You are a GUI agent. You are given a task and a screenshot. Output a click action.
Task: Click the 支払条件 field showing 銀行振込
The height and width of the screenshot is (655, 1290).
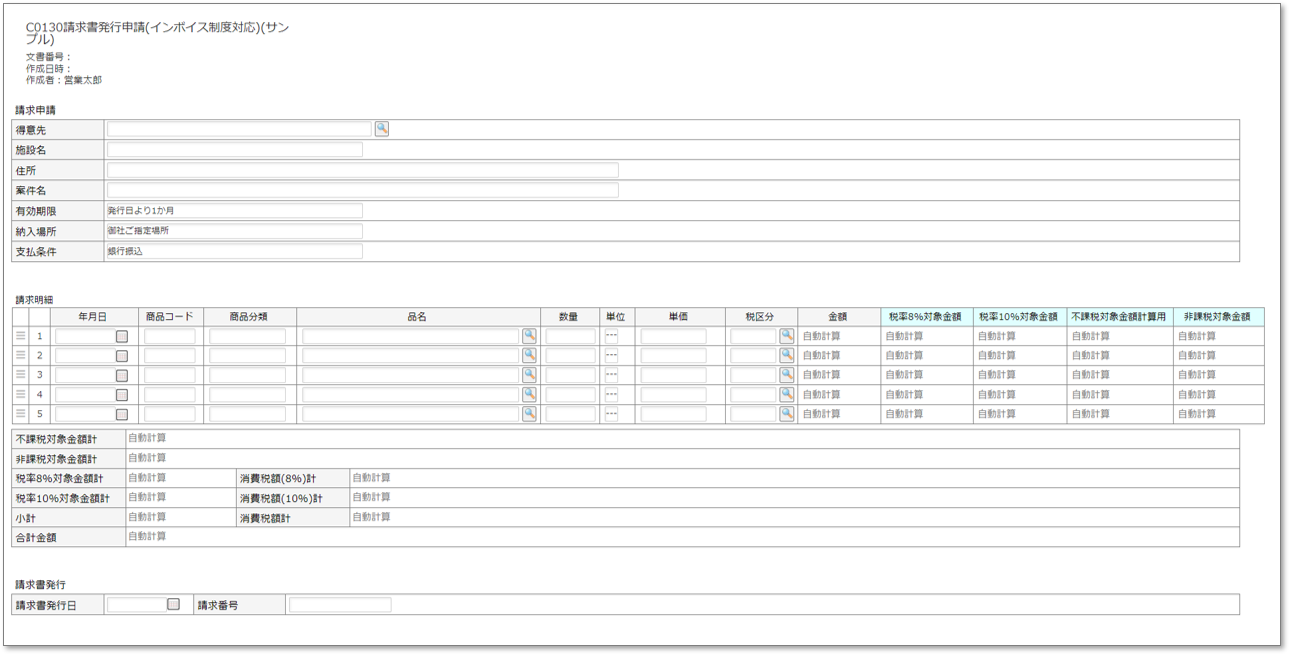point(235,252)
